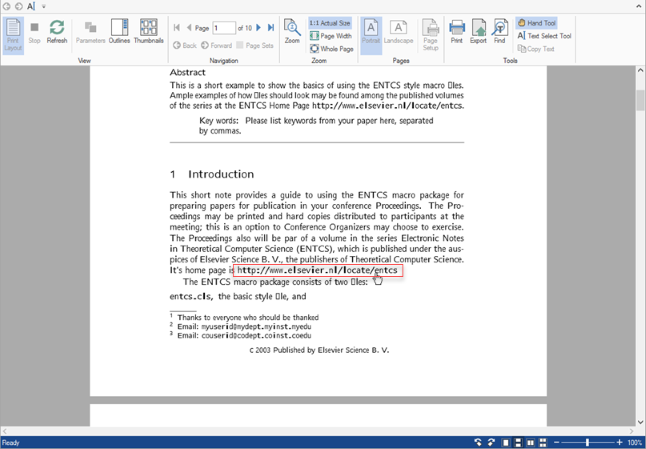This screenshot has width=646, height=449.
Task: Click the page number input field
Action: tap(224, 28)
